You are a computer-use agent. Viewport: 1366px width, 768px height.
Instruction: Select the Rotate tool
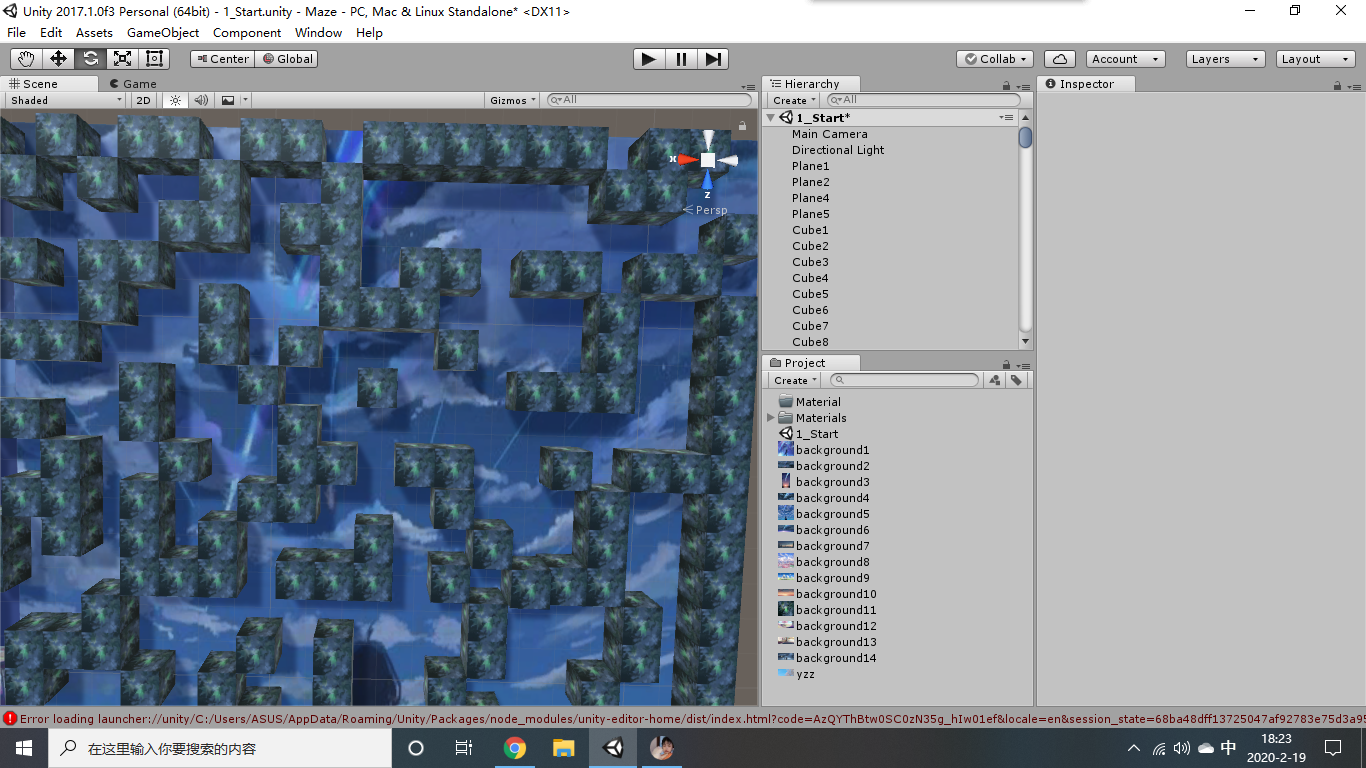pyautogui.click(x=89, y=59)
